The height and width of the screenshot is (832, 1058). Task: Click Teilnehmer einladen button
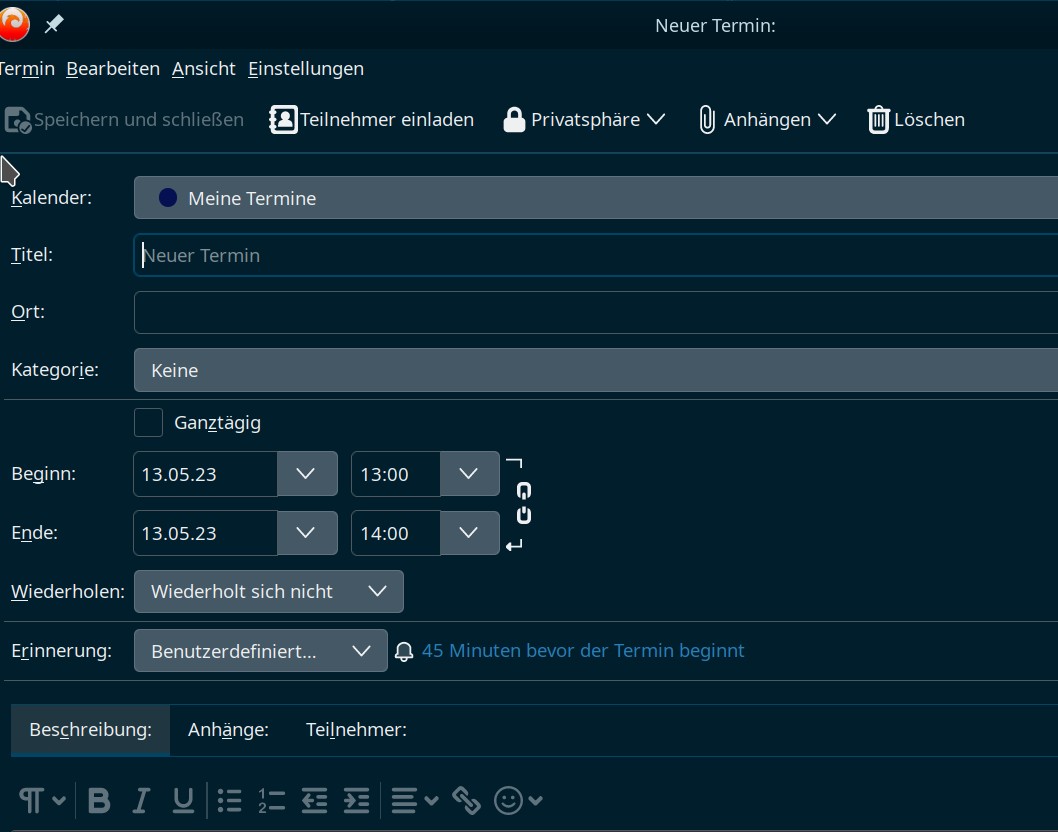(372, 120)
